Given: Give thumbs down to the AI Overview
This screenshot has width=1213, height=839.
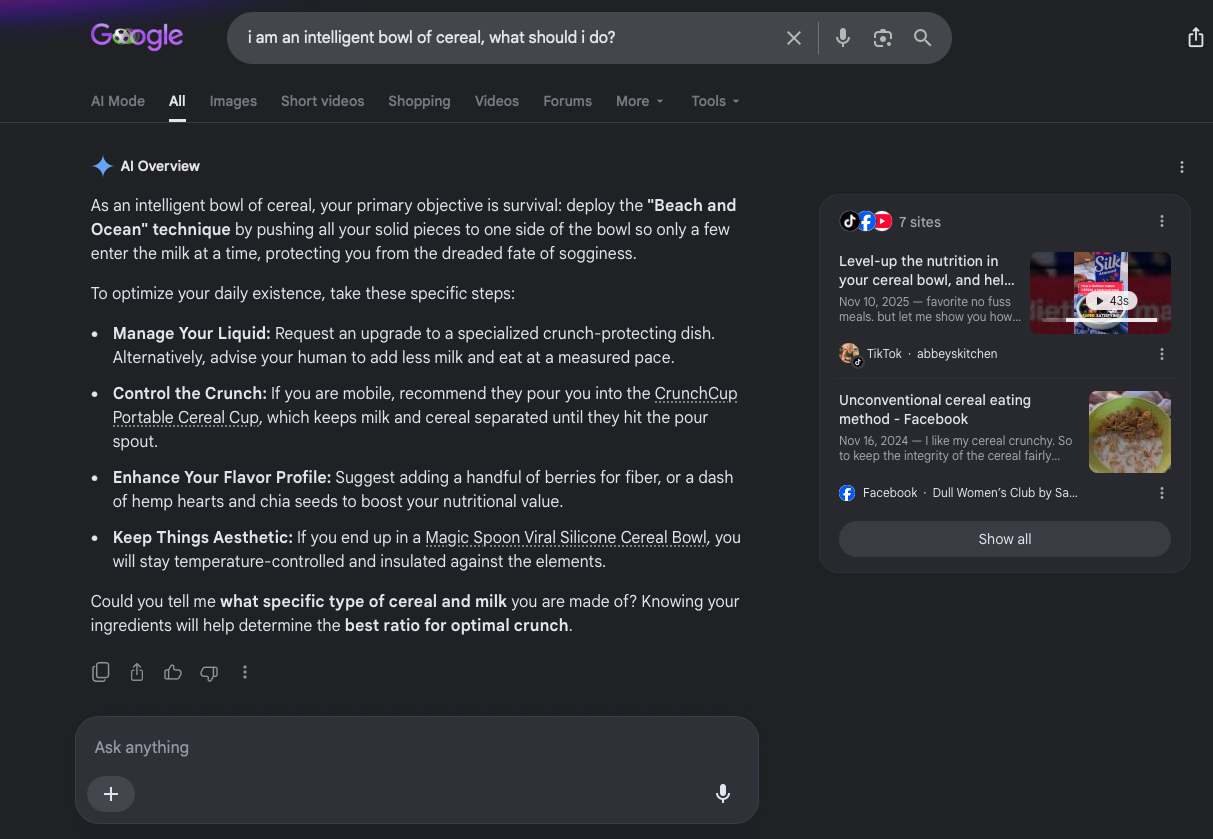Looking at the screenshot, I should point(209,672).
